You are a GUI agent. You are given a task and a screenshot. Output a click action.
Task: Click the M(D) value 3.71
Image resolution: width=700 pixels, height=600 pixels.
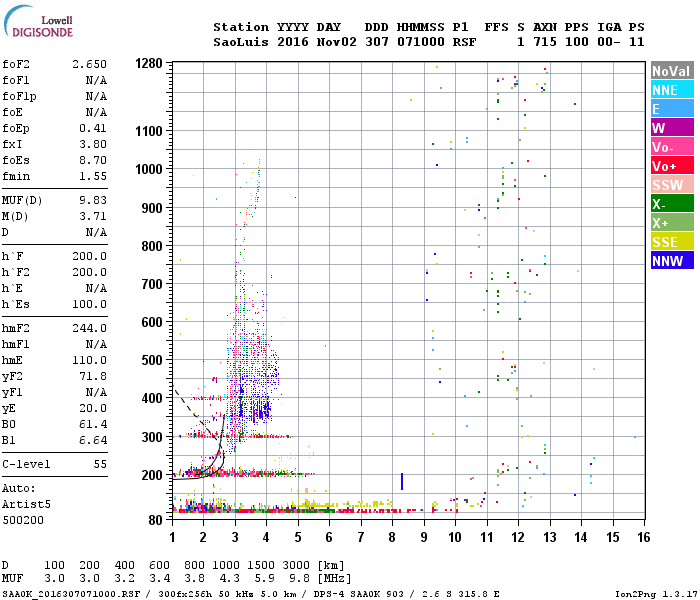click(93, 216)
